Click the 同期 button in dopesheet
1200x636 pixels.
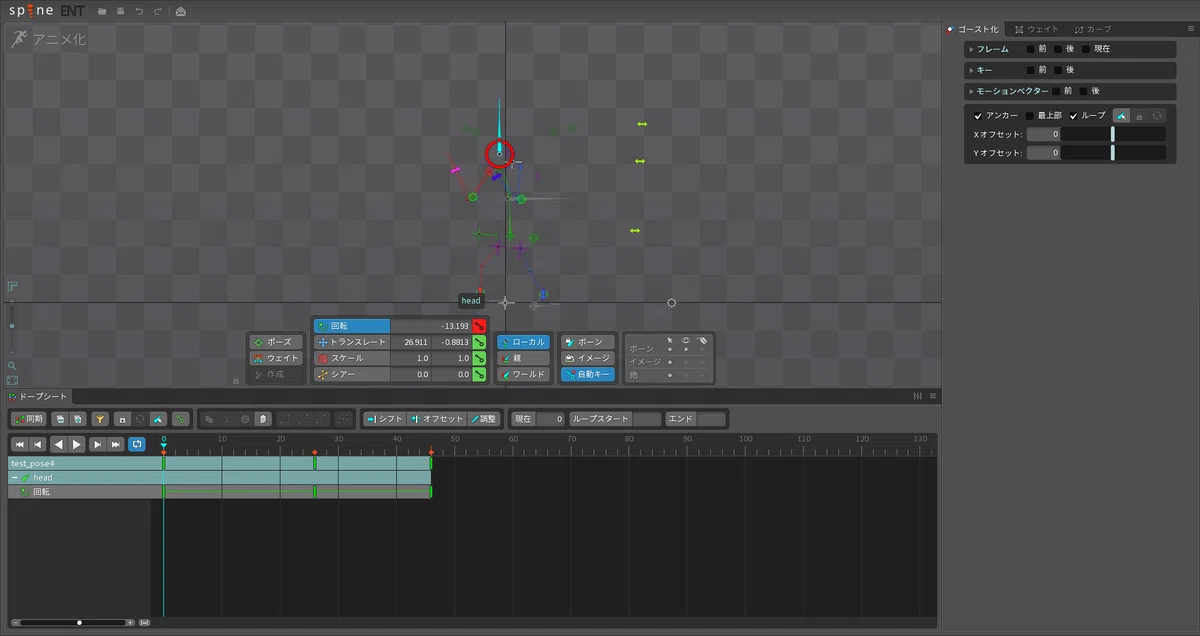[x=29, y=419]
